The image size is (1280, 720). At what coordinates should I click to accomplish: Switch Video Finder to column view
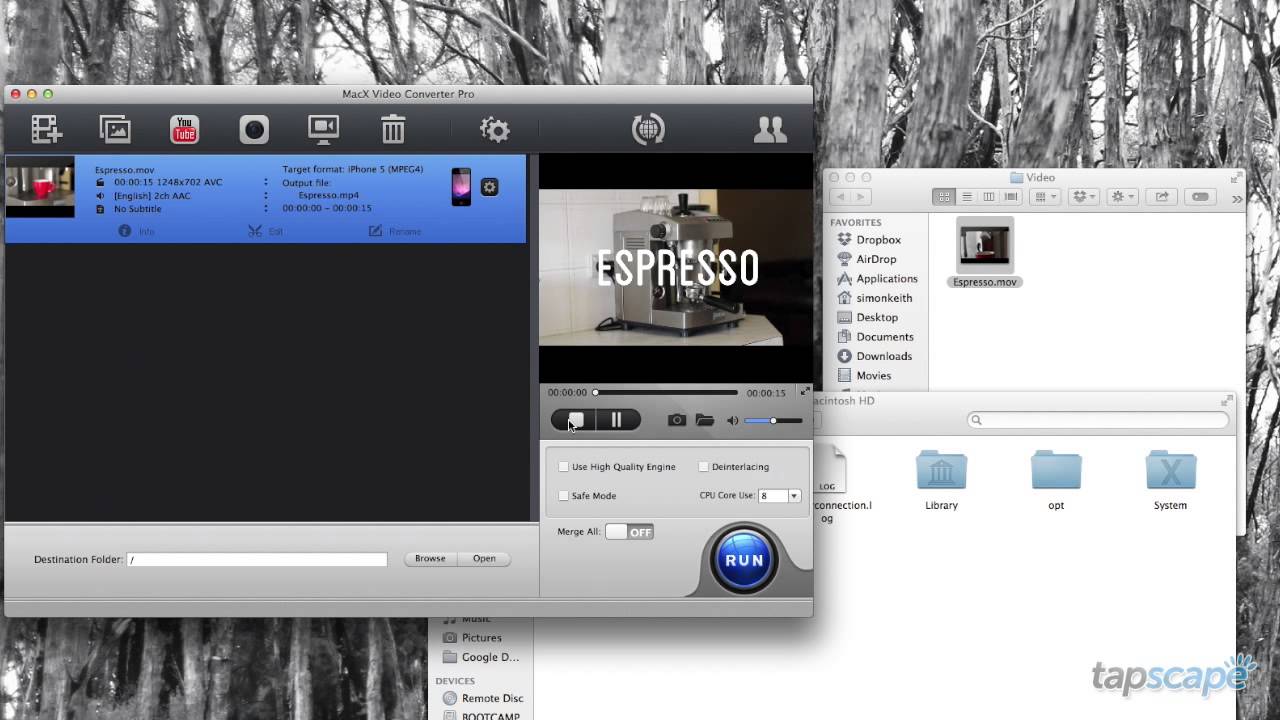pyautogui.click(x=989, y=197)
